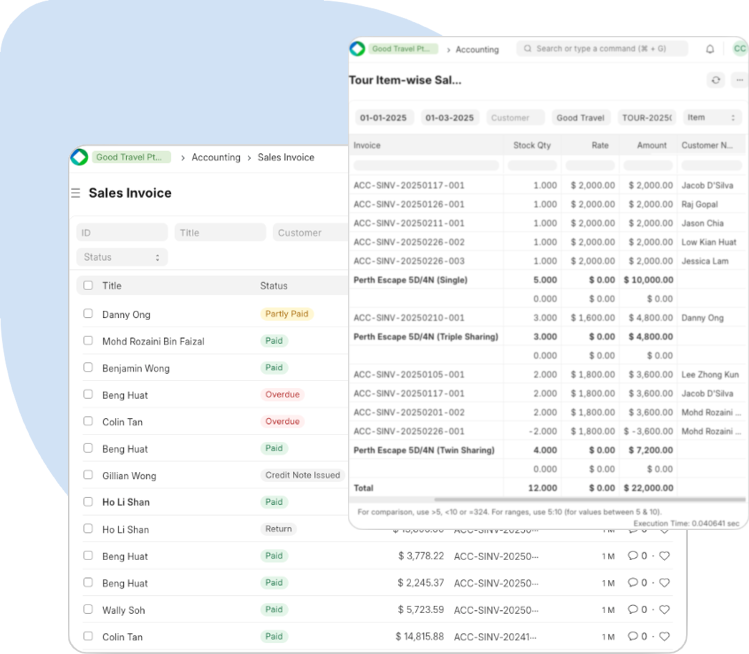This screenshot has height=654, width=749.
Task: Open Wally Soh invoice
Action: 123,610
